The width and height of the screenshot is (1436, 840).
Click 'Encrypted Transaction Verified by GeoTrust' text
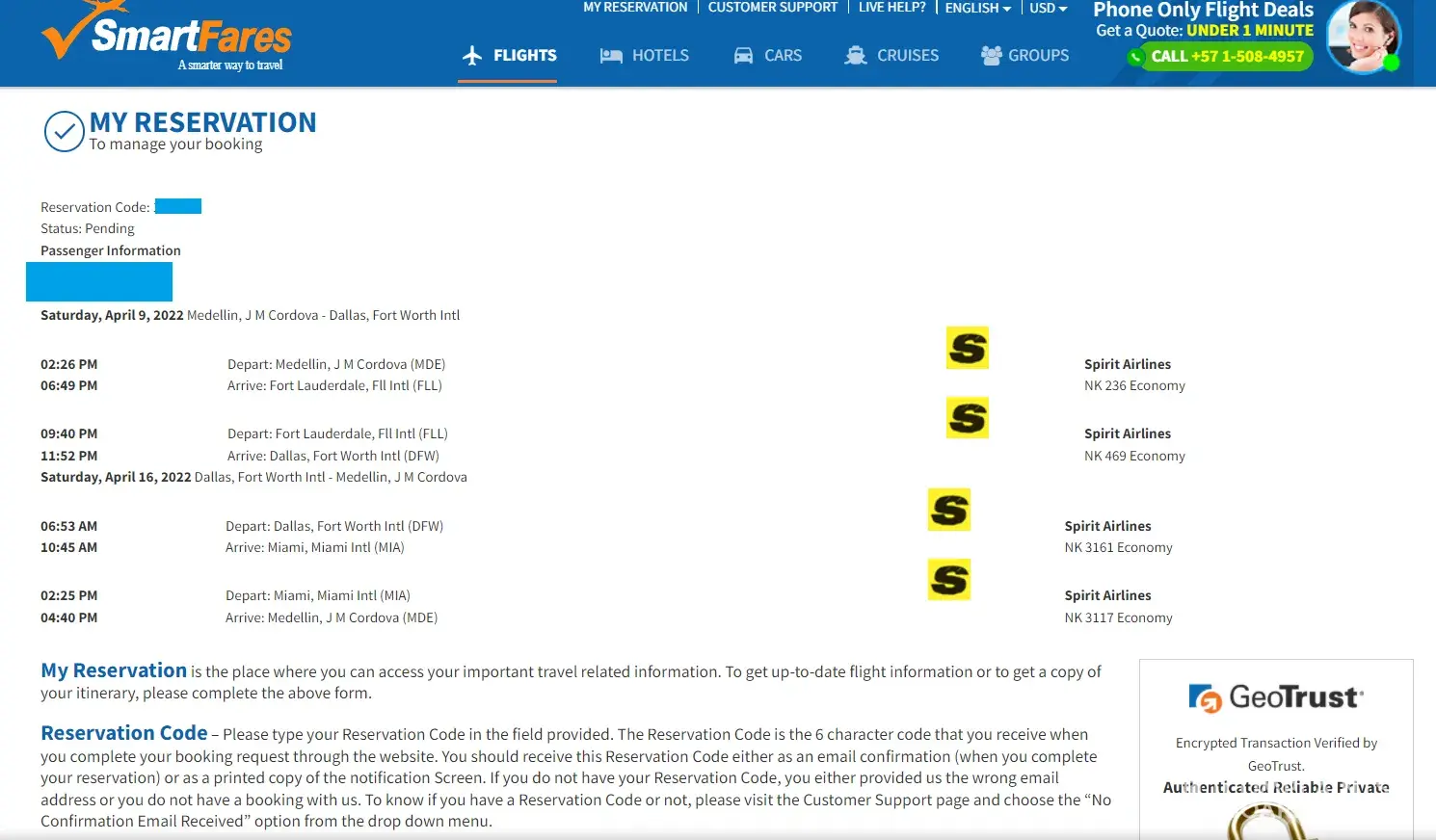1276,754
